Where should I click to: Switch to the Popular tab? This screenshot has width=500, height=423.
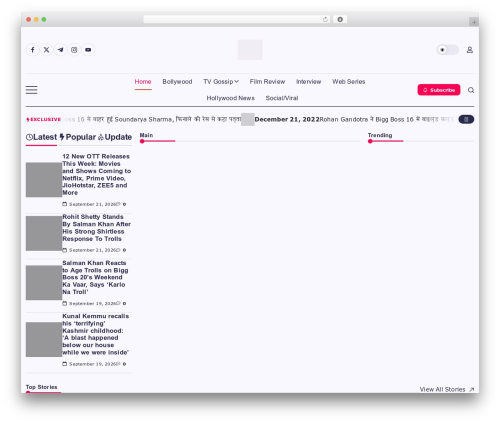(x=78, y=137)
